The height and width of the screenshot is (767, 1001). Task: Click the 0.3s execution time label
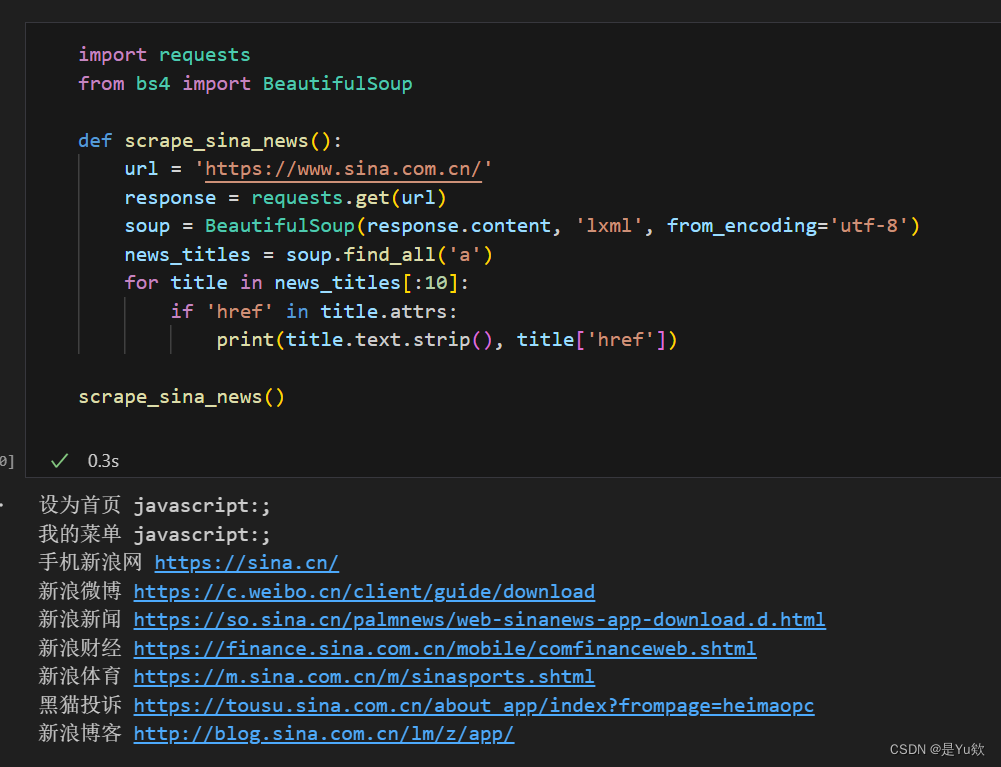pos(103,461)
